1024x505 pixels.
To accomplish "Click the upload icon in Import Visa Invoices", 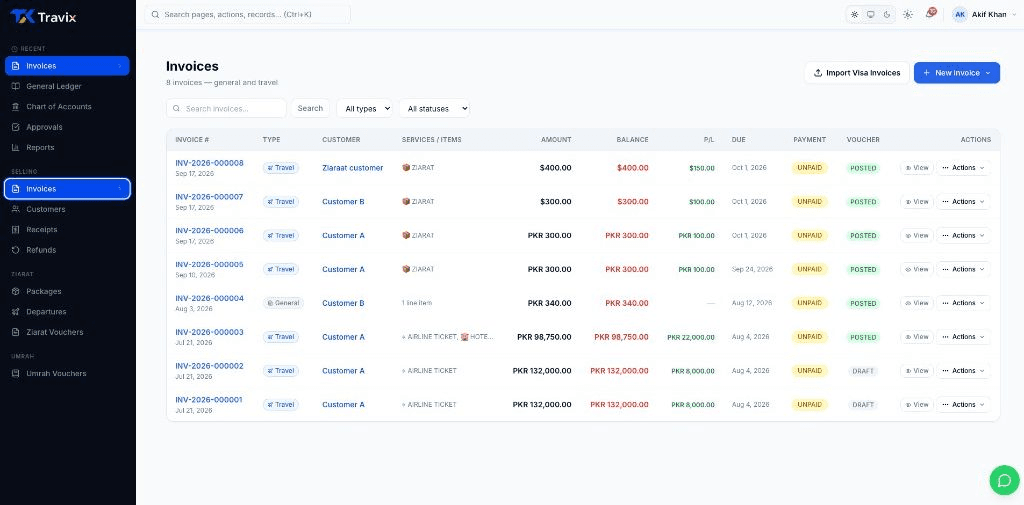I will pos(818,73).
